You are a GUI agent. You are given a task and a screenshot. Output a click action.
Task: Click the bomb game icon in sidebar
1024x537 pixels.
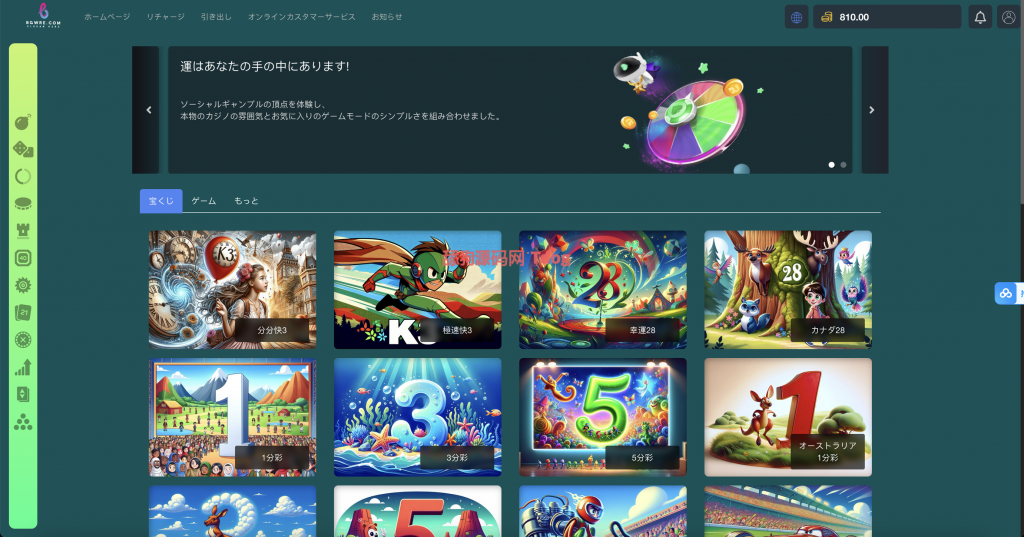[23, 123]
